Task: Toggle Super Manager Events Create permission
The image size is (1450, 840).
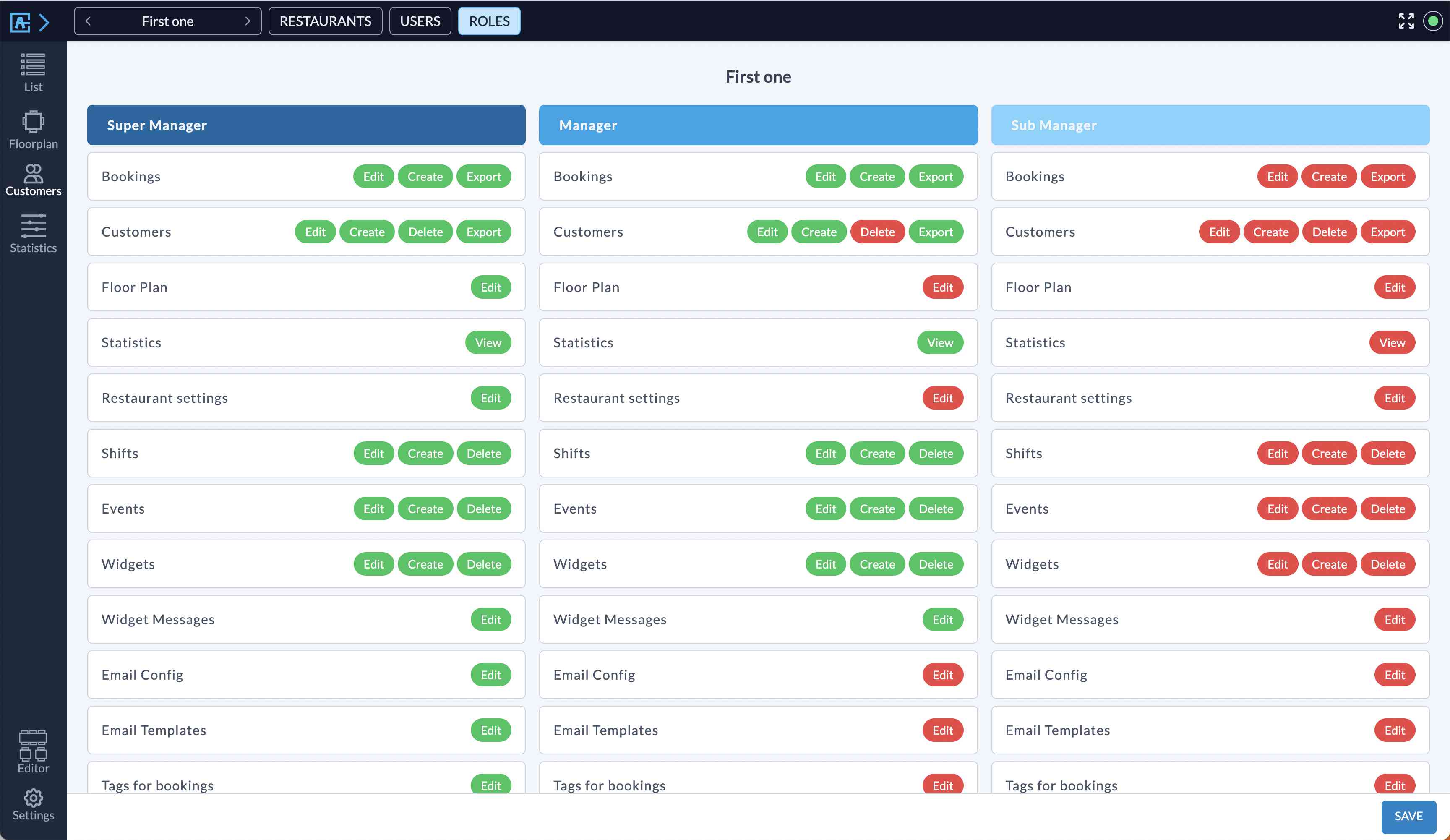Action: (425, 509)
